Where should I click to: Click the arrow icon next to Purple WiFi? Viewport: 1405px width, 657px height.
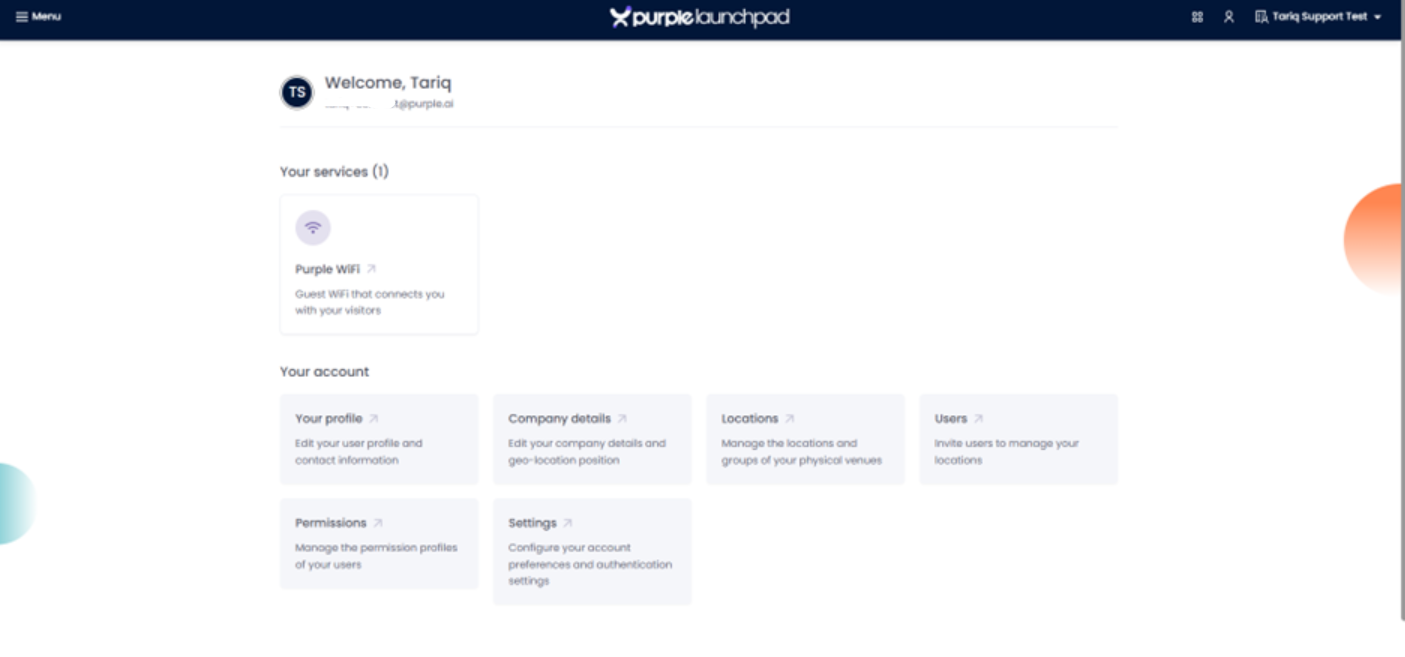[x=371, y=269]
